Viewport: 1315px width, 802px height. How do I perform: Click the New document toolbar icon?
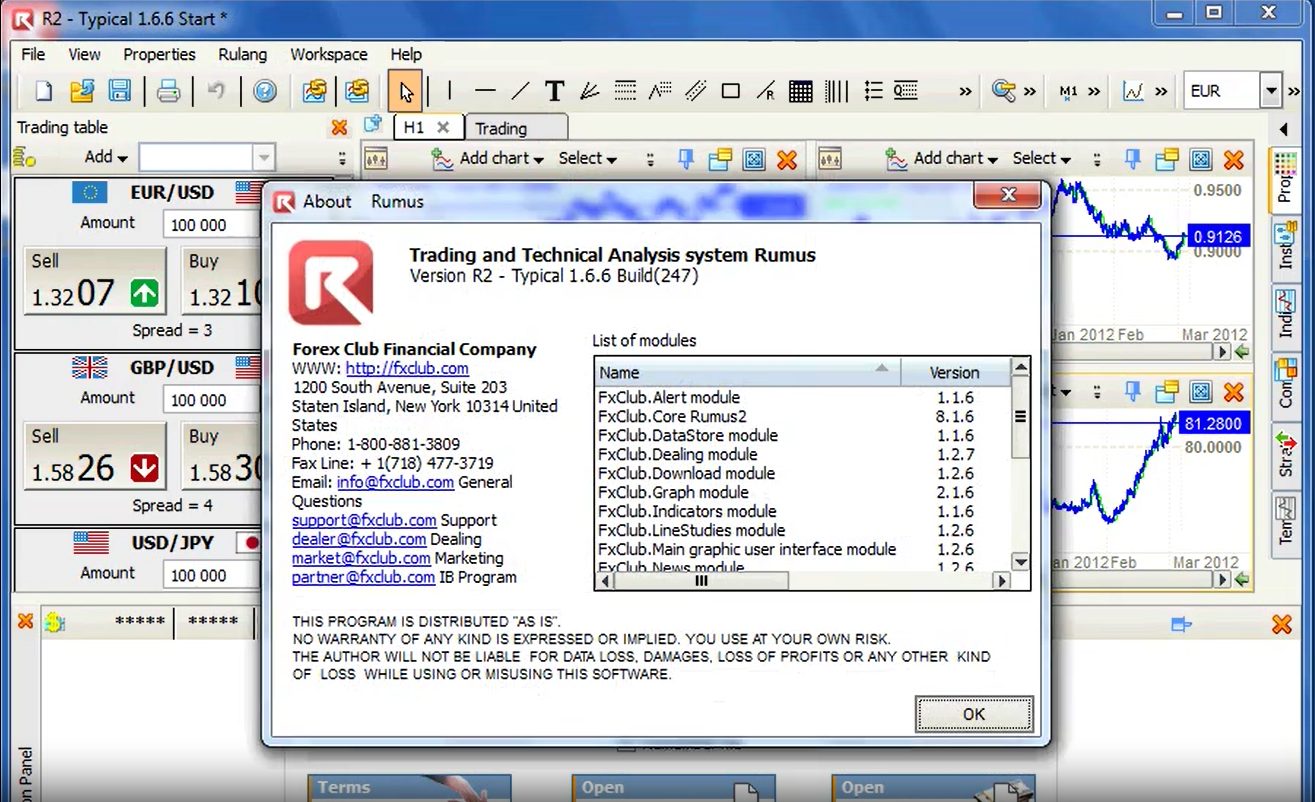pyautogui.click(x=43, y=91)
